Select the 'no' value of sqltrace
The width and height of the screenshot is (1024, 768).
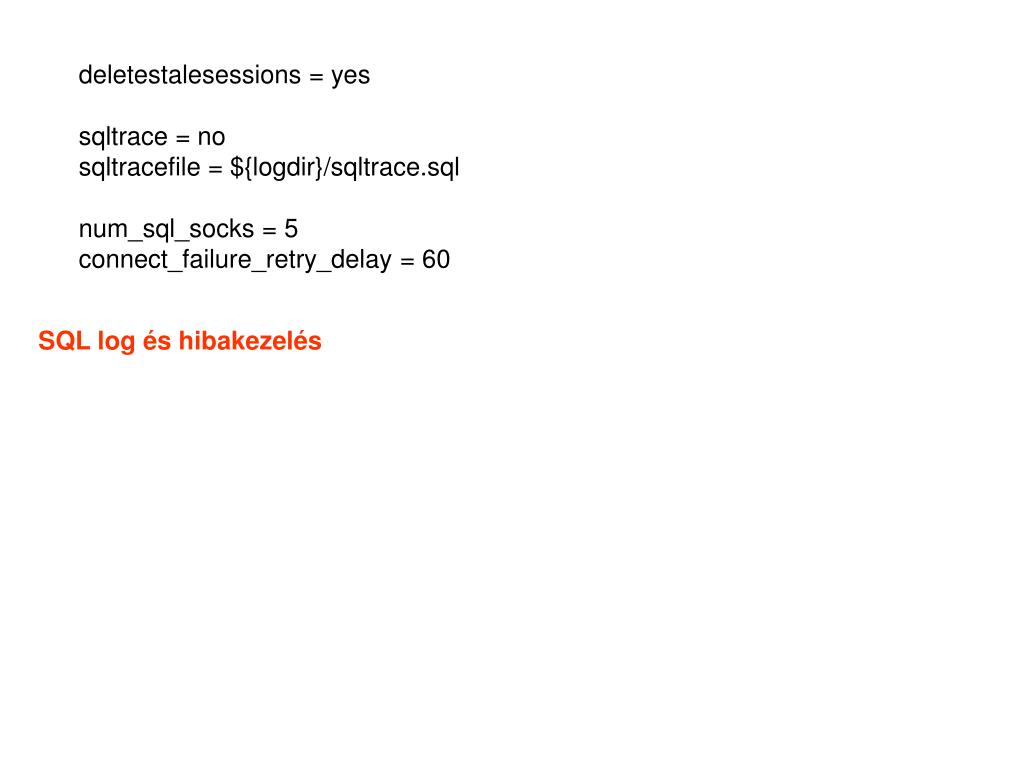tap(211, 138)
